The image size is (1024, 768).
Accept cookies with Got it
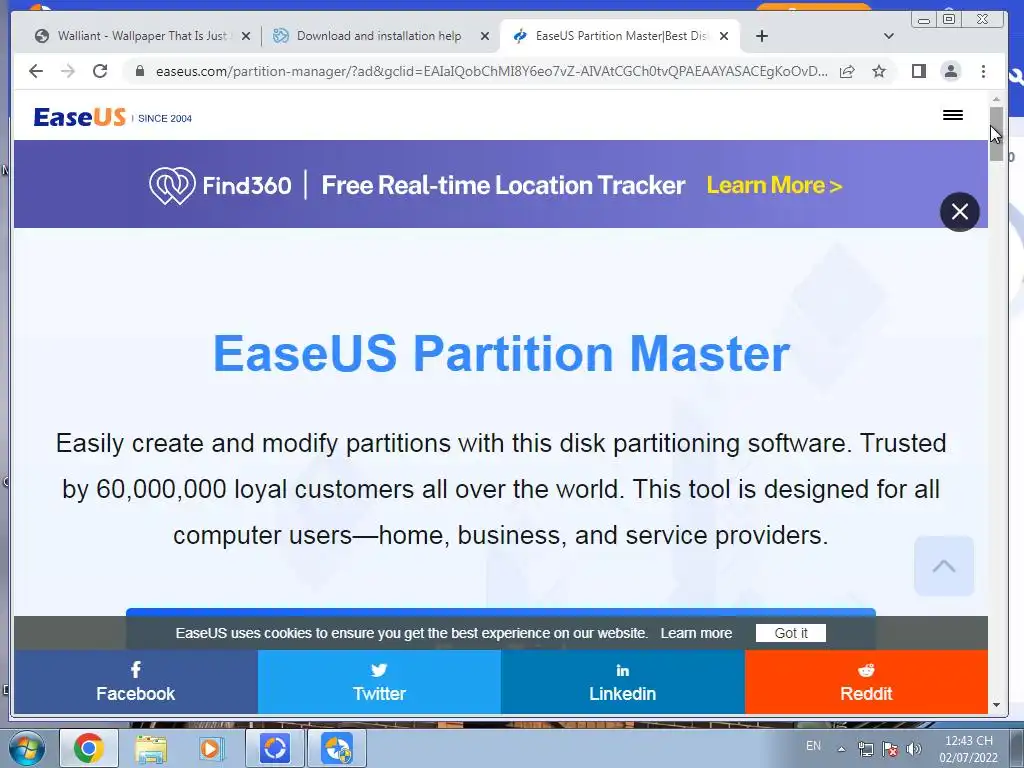pyautogui.click(x=791, y=633)
